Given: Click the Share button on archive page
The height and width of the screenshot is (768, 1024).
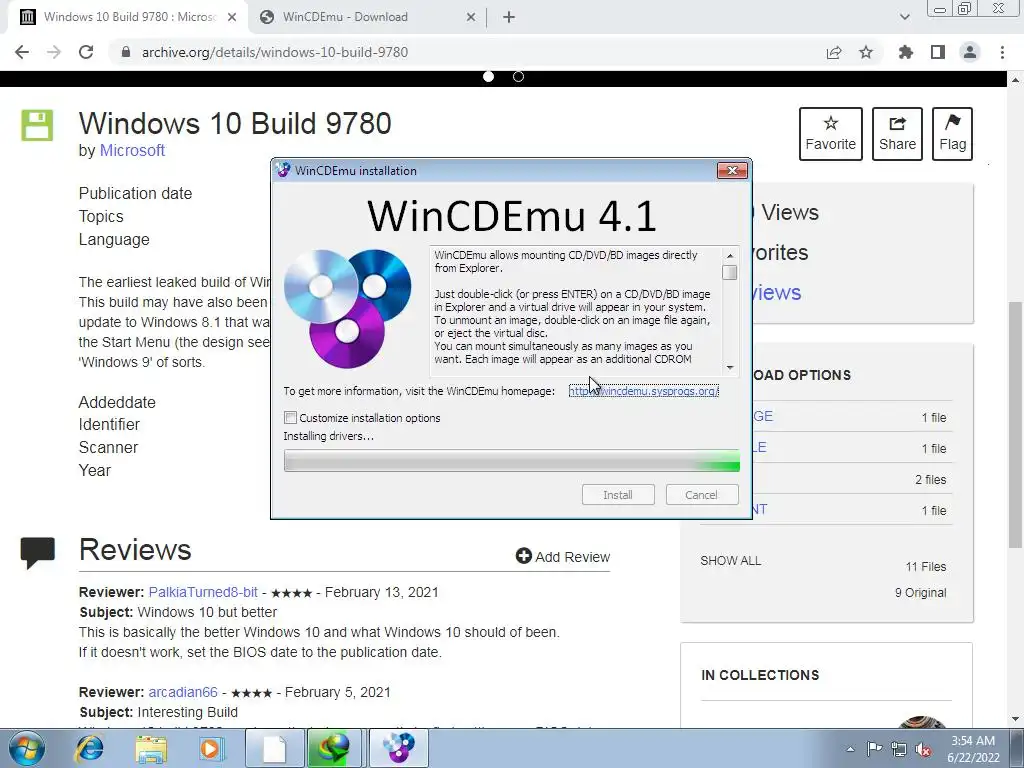Looking at the screenshot, I should click(x=897, y=134).
